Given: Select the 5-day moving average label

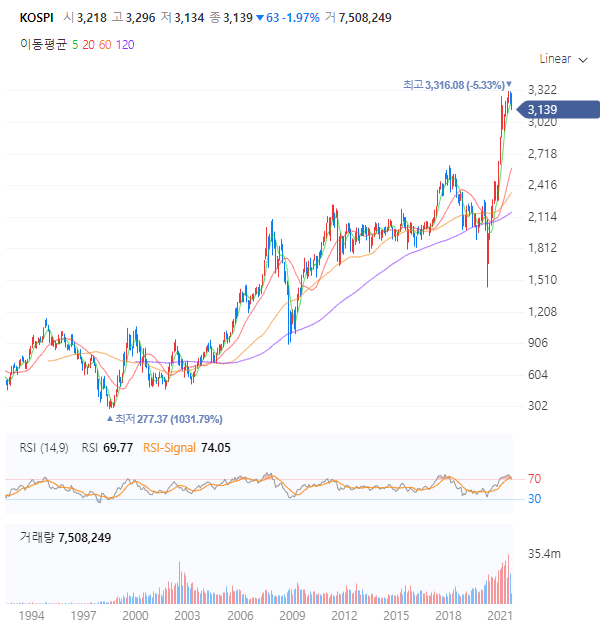Looking at the screenshot, I should [75, 45].
